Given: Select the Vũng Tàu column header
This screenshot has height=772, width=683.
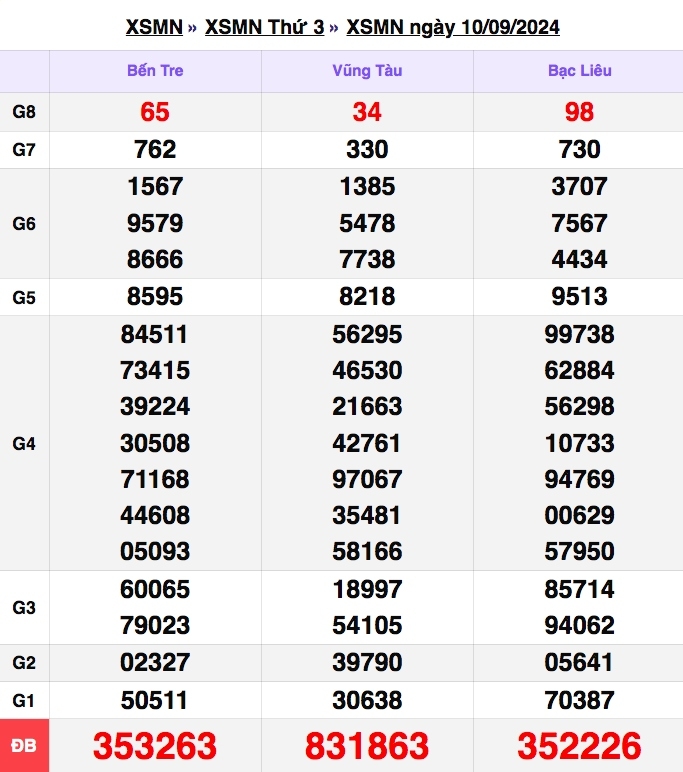Looking at the screenshot, I should (x=367, y=70).
